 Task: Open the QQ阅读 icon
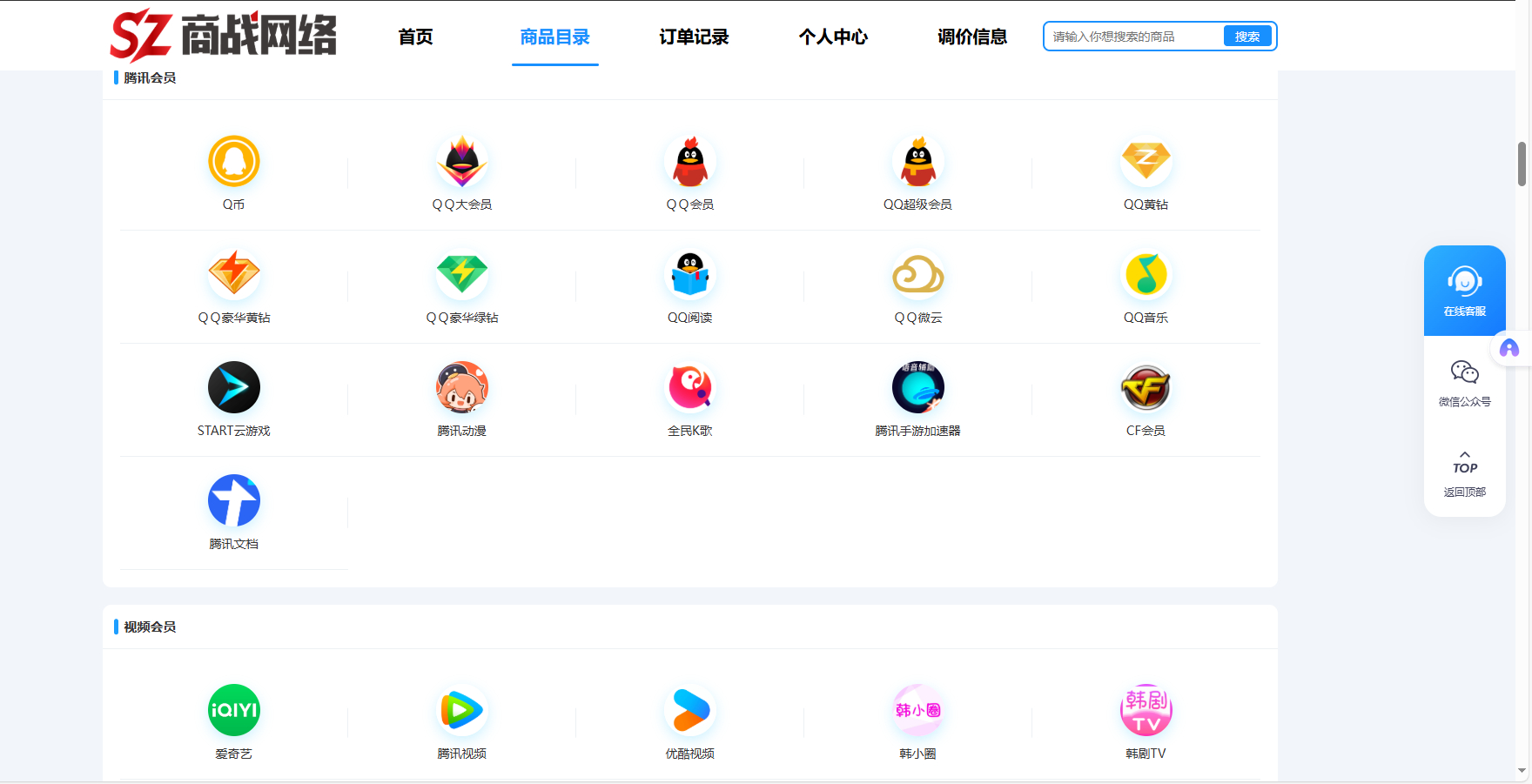click(690, 274)
